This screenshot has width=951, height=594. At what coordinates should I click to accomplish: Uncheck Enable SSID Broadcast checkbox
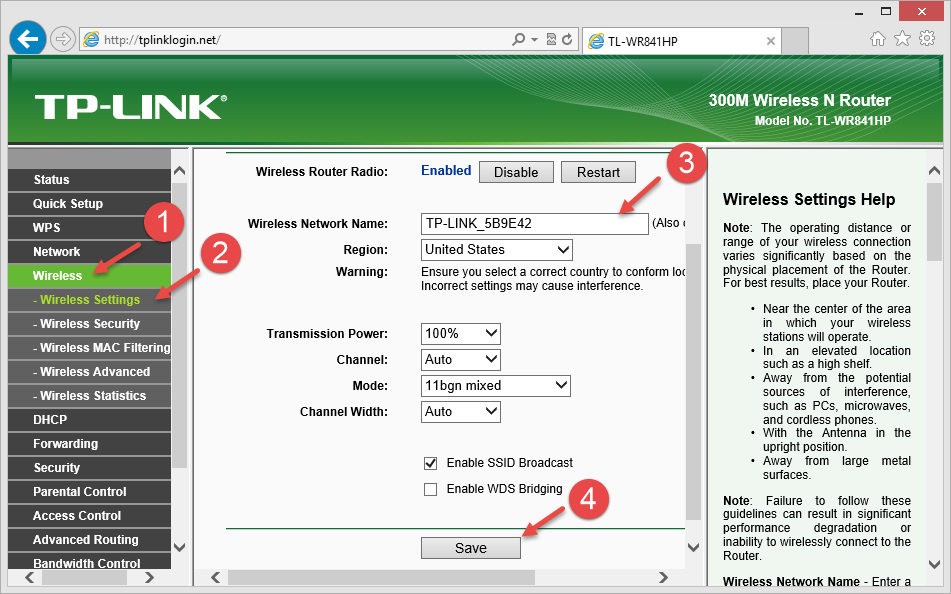click(x=431, y=464)
